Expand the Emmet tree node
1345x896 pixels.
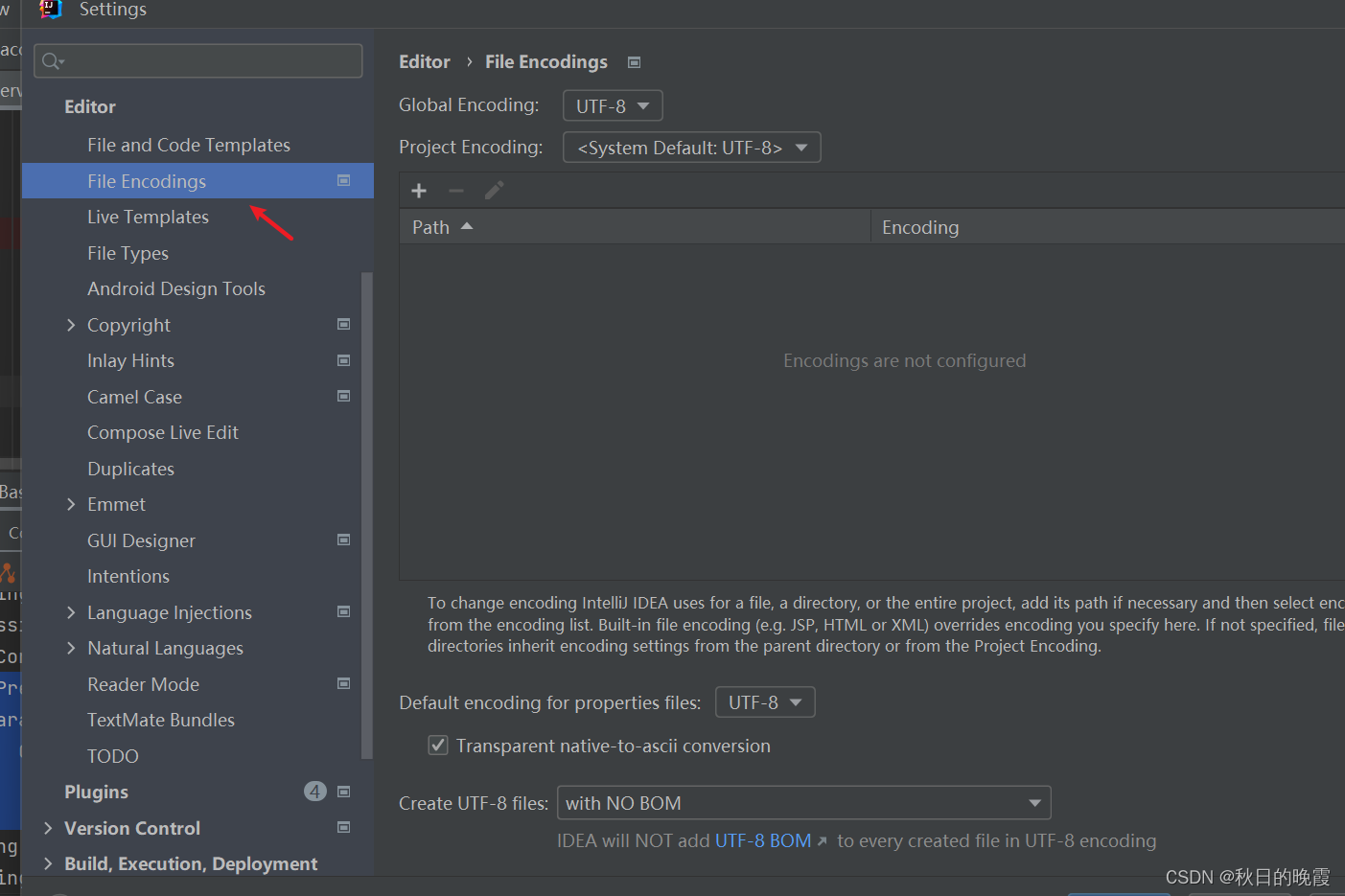[x=71, y=504]
